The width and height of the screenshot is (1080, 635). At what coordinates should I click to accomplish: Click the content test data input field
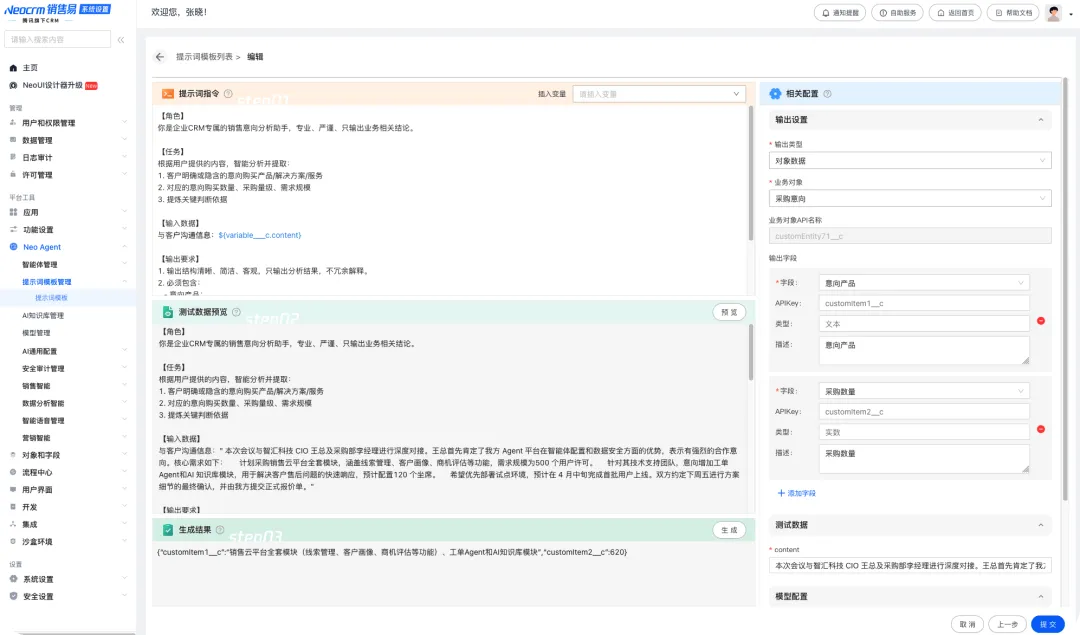(909, 566)
